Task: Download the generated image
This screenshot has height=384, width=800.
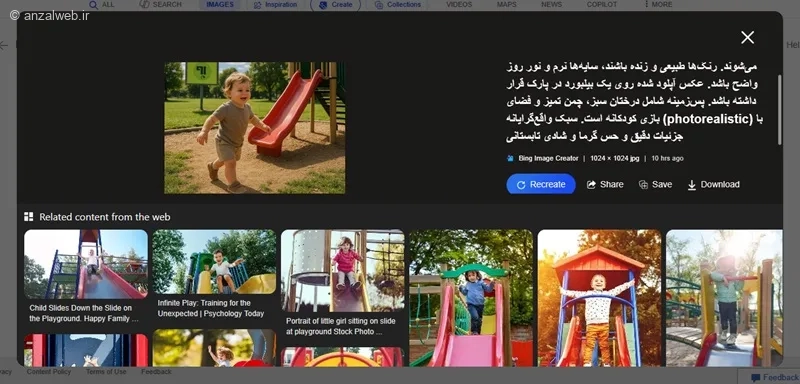Action: click(x=714, y=184)
